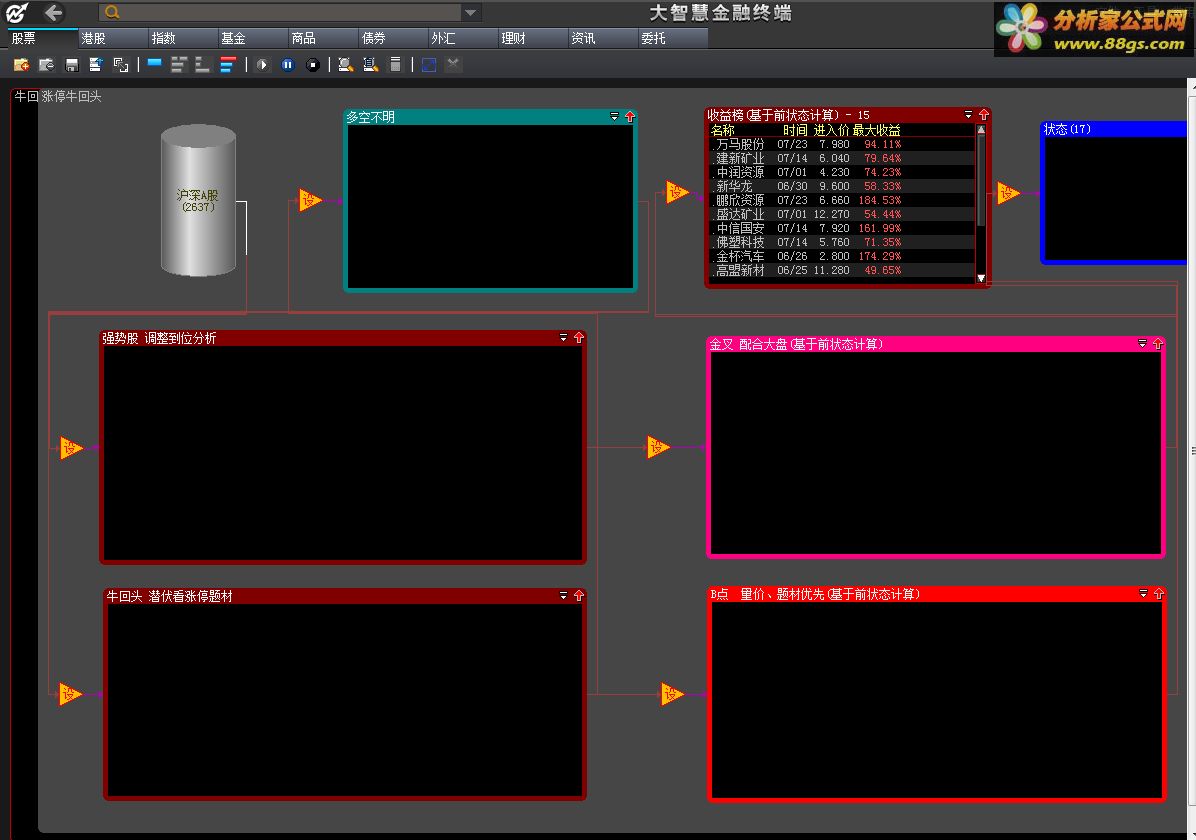This screenshot has height=840, width=1196.
Task: Click the magnifier search-list toolbar icon
Action: [x=346, y=65]
